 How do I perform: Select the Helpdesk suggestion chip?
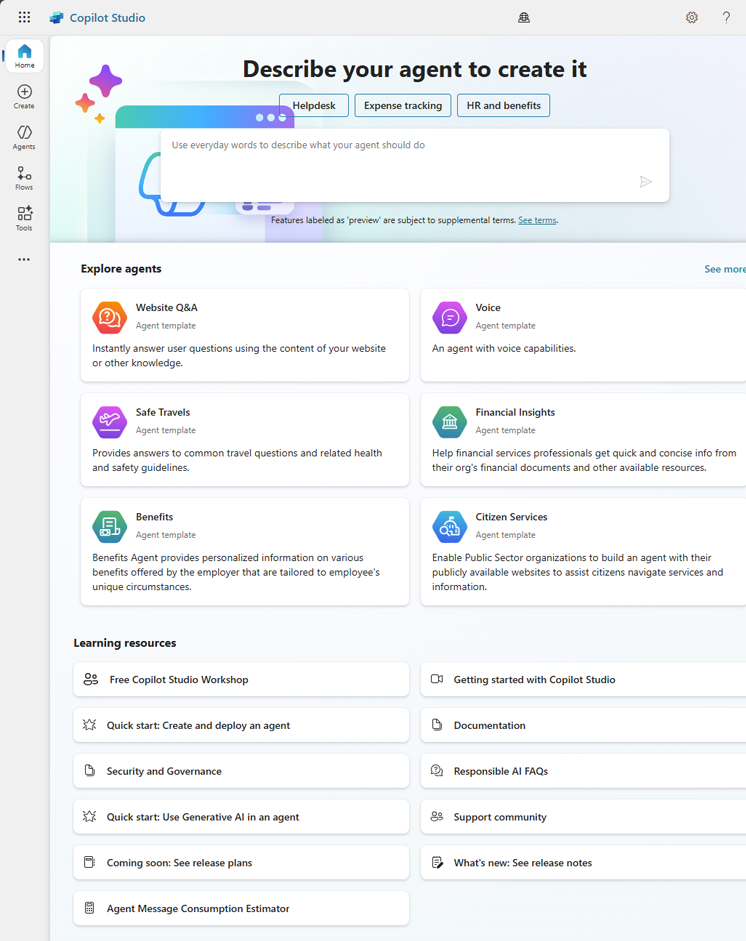pyautogui.click(x=314, y=106)
